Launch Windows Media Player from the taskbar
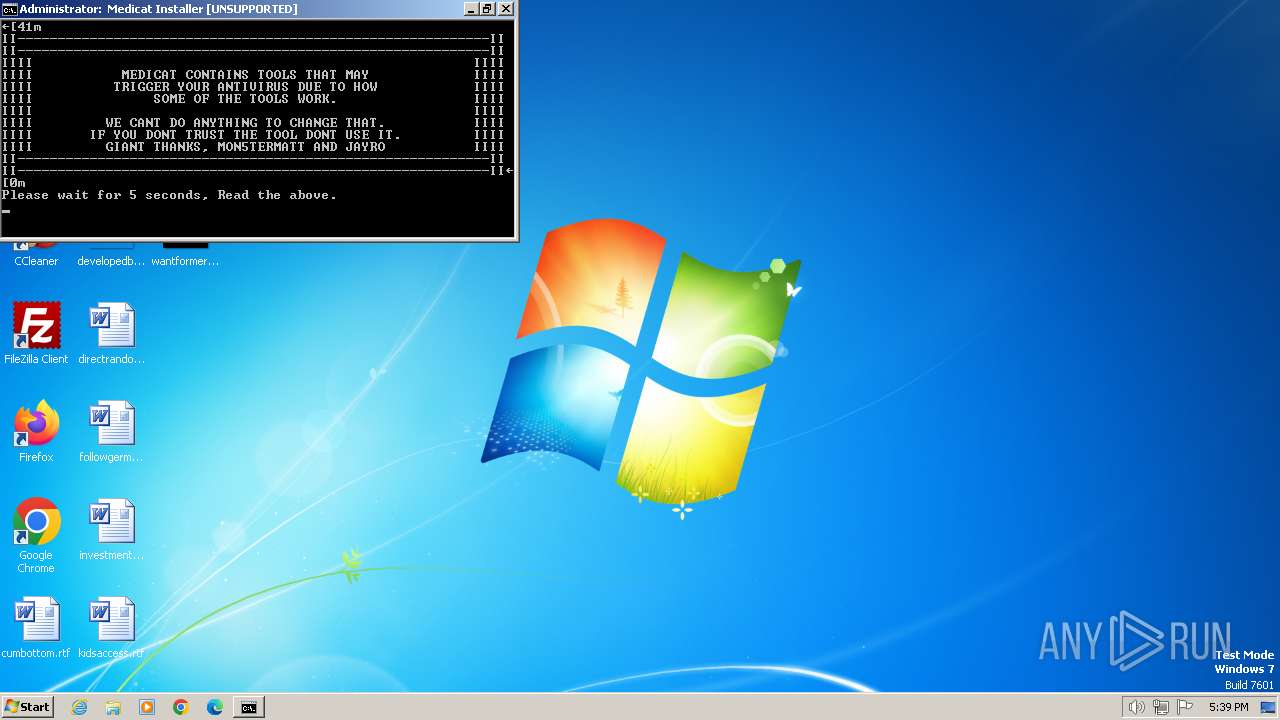The height and width of the screenshot is (720, 1280). 147,707
